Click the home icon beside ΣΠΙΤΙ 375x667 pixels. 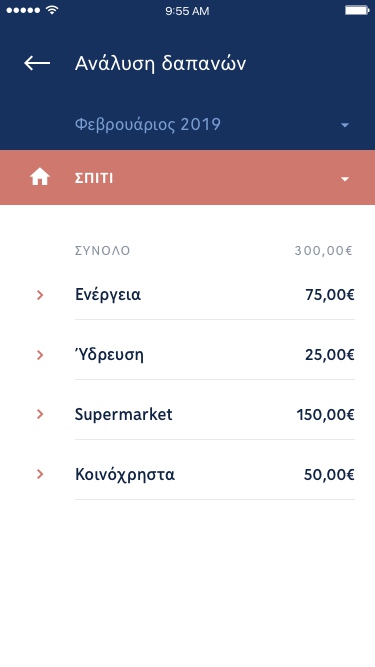coord(40,177)
